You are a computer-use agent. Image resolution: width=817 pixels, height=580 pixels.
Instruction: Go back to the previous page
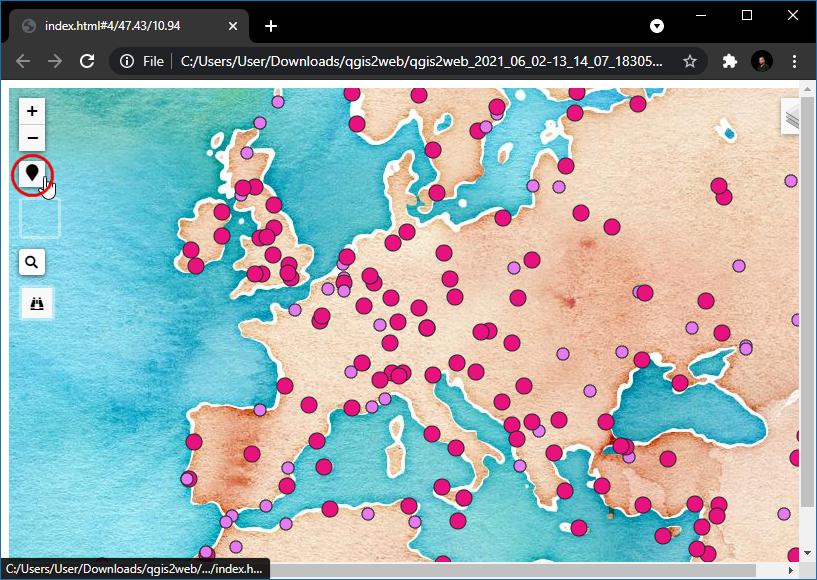pos(23,61)
